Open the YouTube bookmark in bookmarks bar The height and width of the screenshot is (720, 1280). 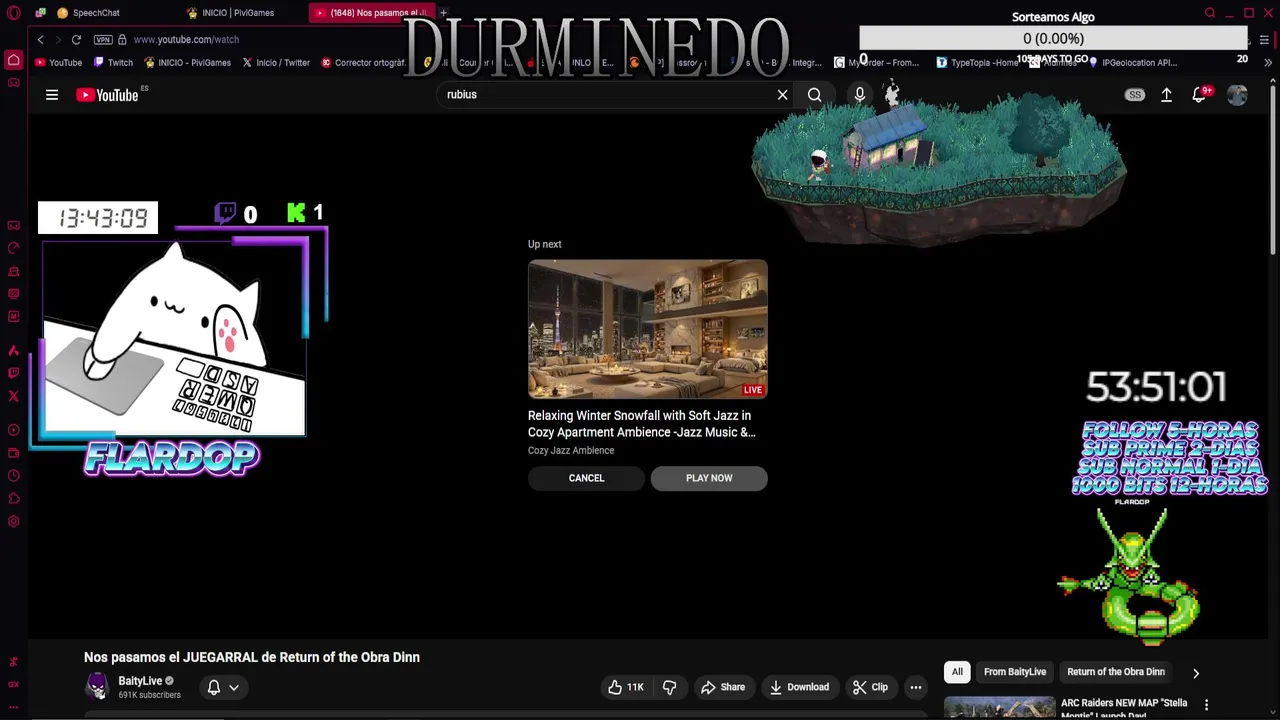coord(58,62)
